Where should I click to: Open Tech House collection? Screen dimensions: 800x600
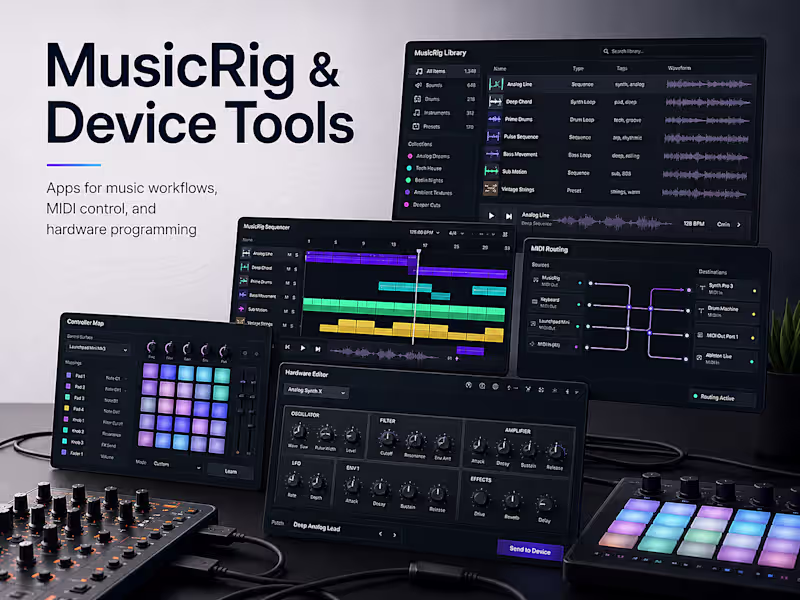coord(424,168)
